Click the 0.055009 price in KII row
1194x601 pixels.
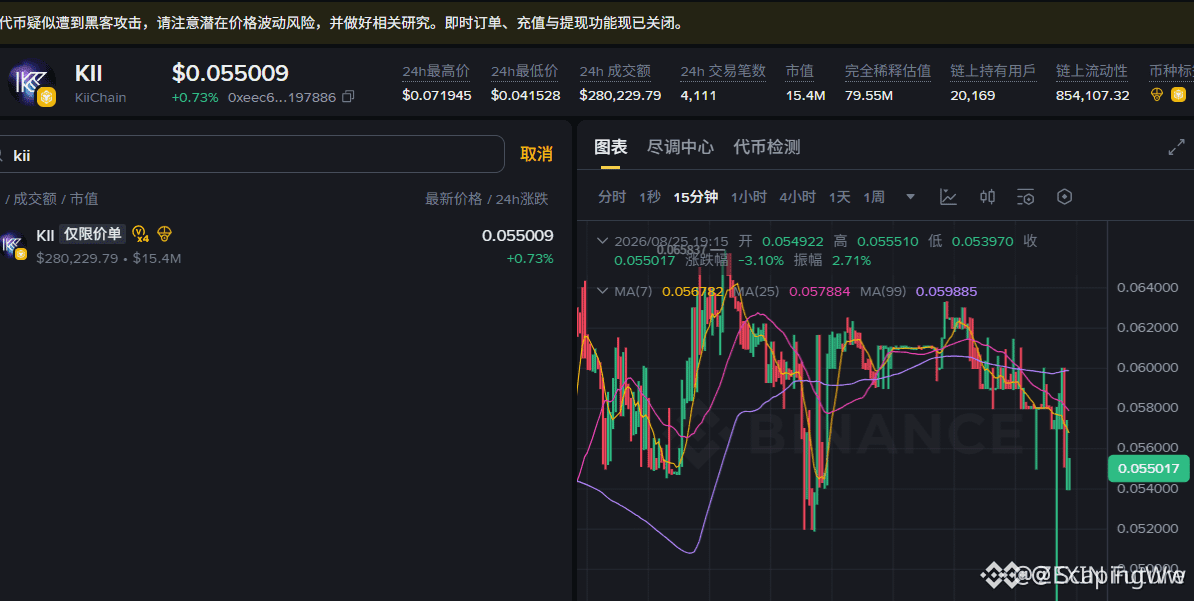click(518, 235)
